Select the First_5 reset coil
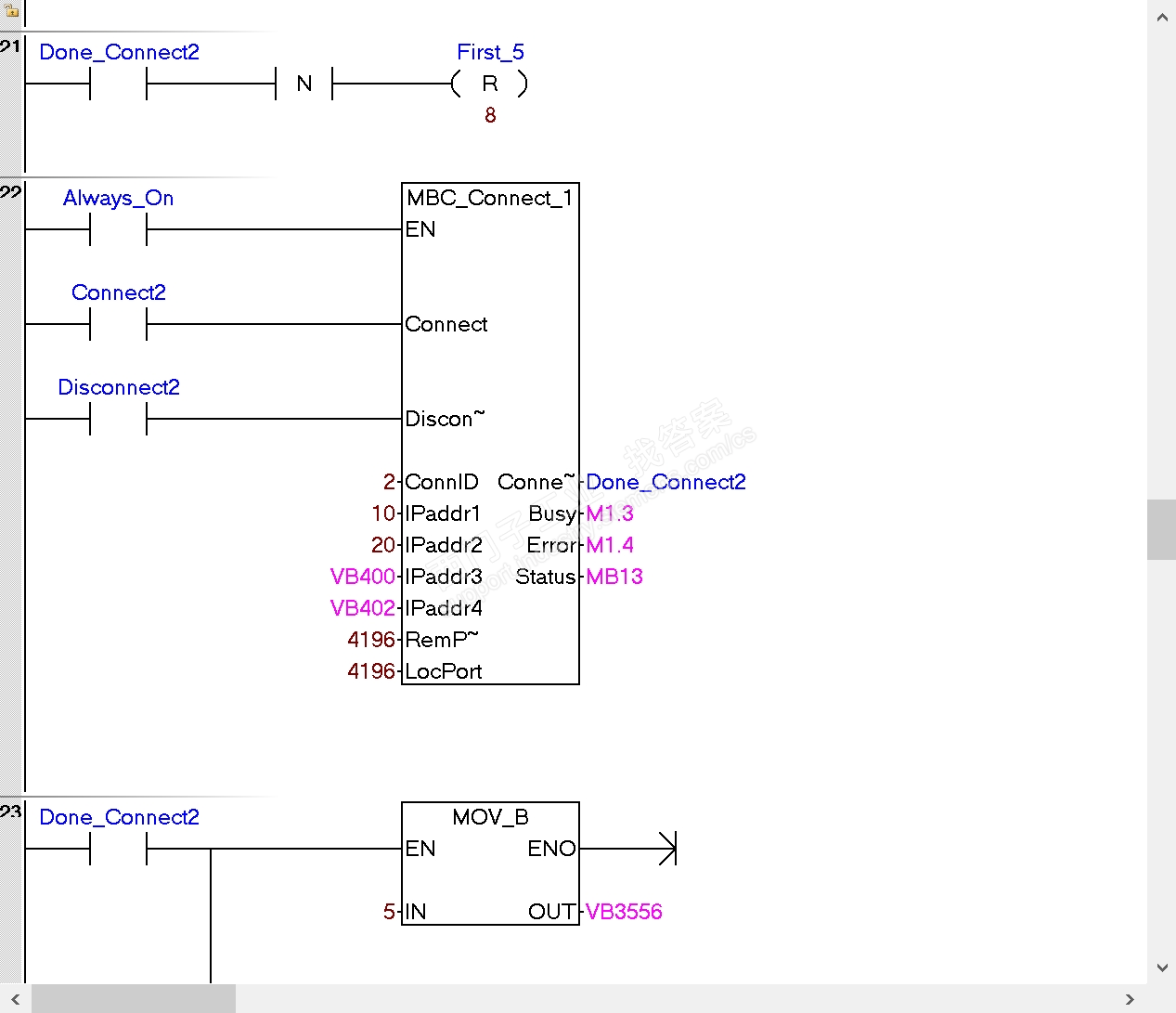 490,84
